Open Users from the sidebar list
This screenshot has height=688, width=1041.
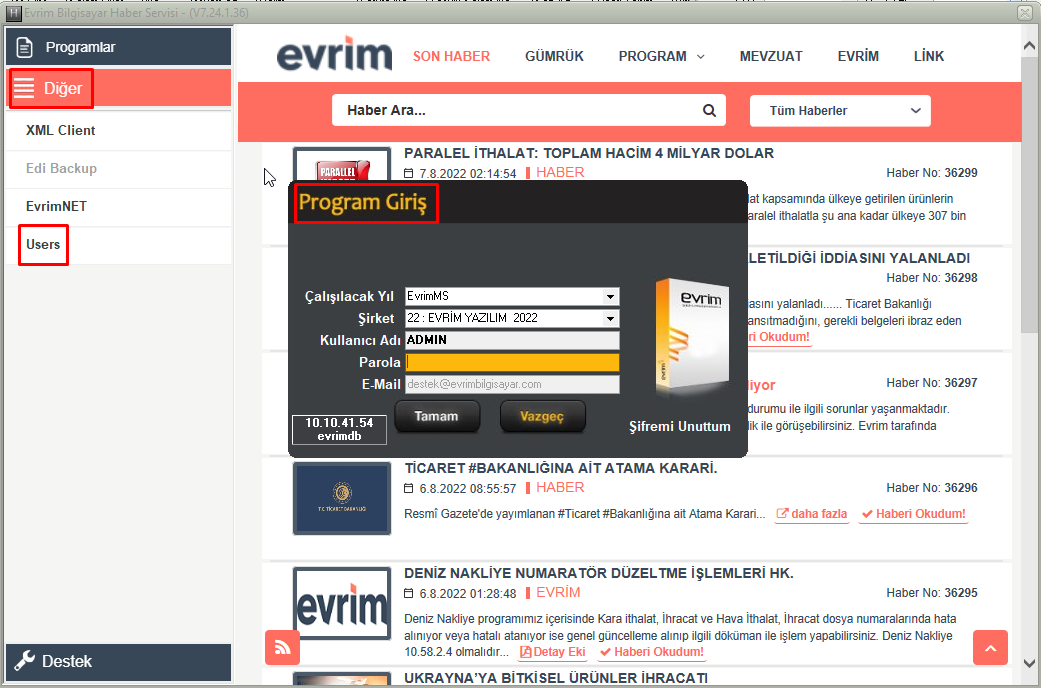pyautogui.click(x=118, y=244)
